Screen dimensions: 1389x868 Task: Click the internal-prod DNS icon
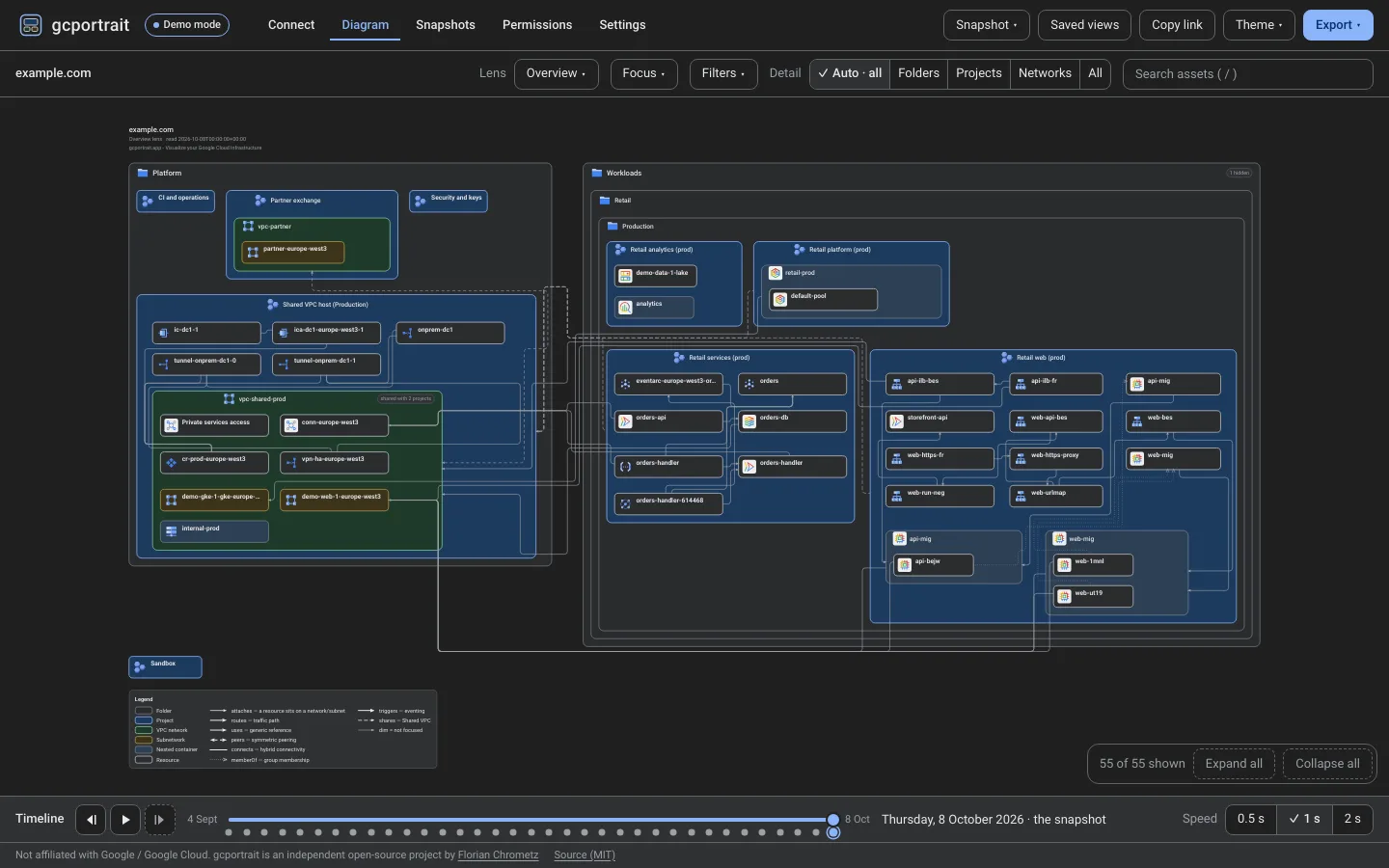click(171, 530)
